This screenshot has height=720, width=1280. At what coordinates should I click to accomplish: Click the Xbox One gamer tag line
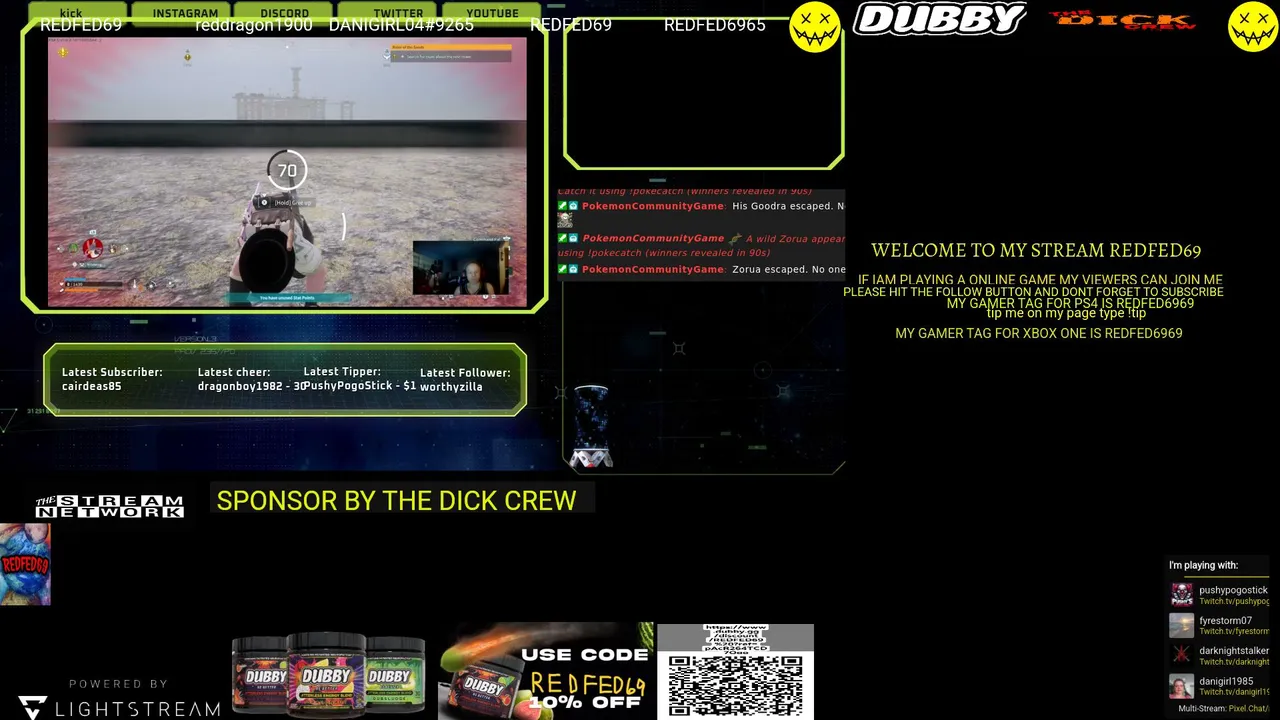[1039, 334]
